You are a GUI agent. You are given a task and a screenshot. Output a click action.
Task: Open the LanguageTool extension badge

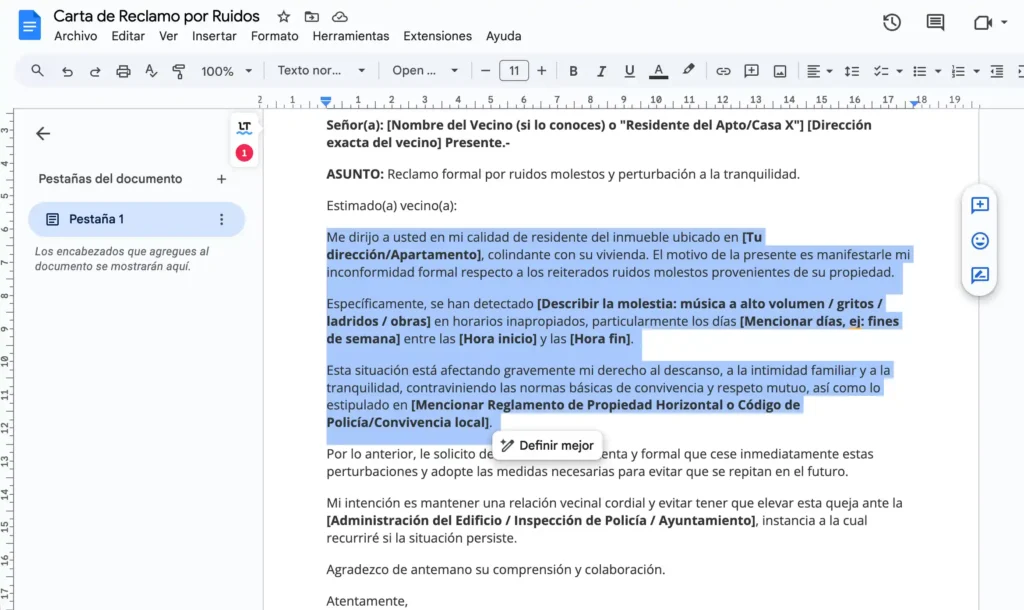click(244, 127)
